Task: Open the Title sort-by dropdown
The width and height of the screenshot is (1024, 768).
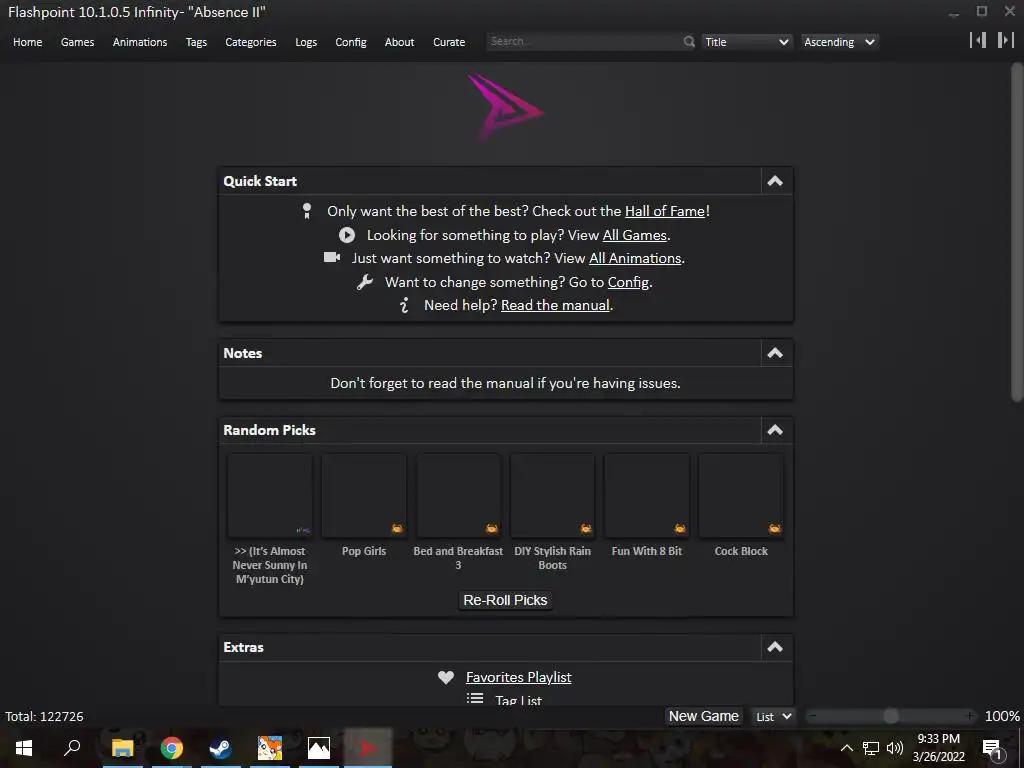Action: tap(747, 42)
